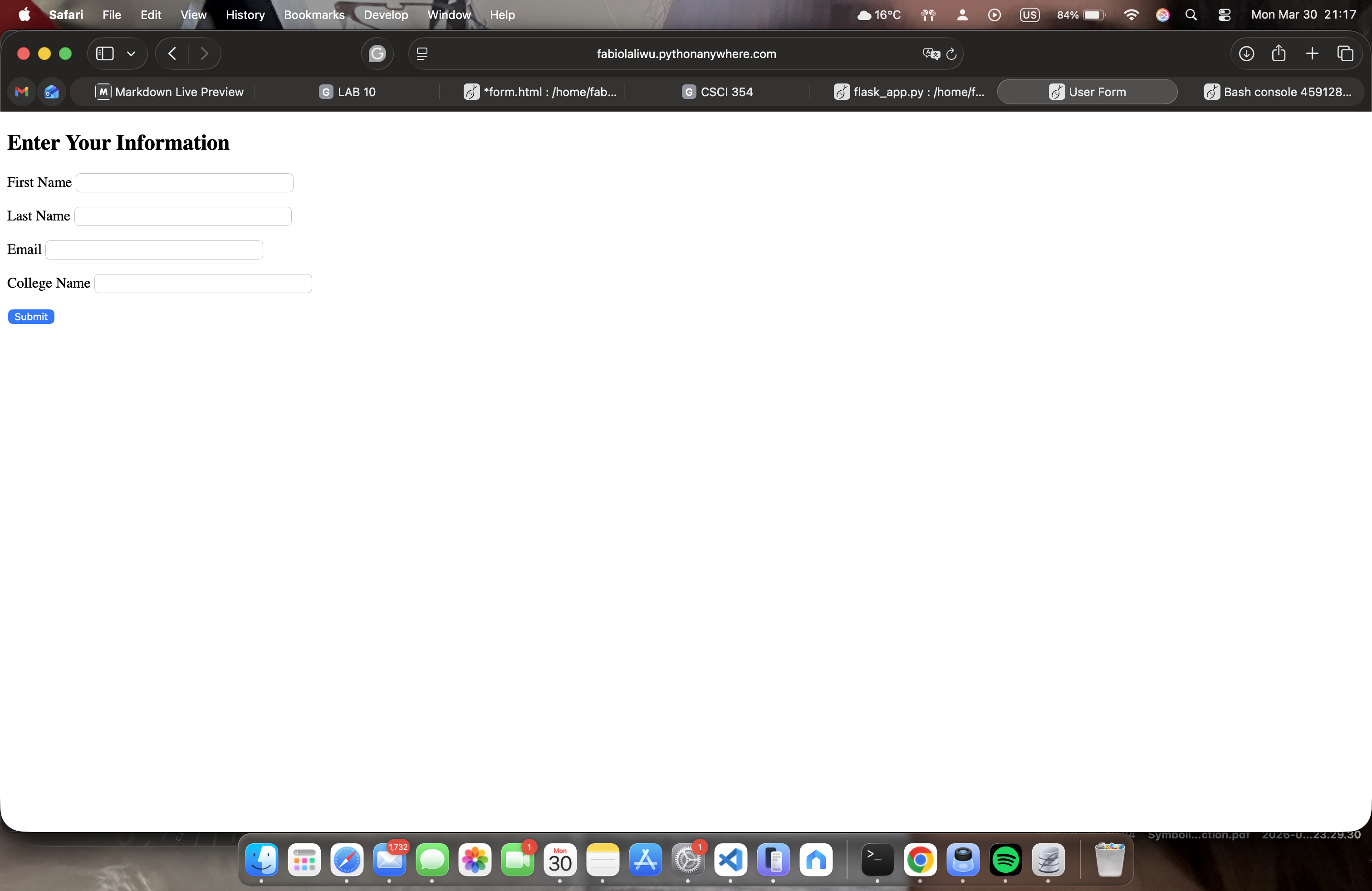
Task: Click the First Name input field
Action: coord(185,183)
